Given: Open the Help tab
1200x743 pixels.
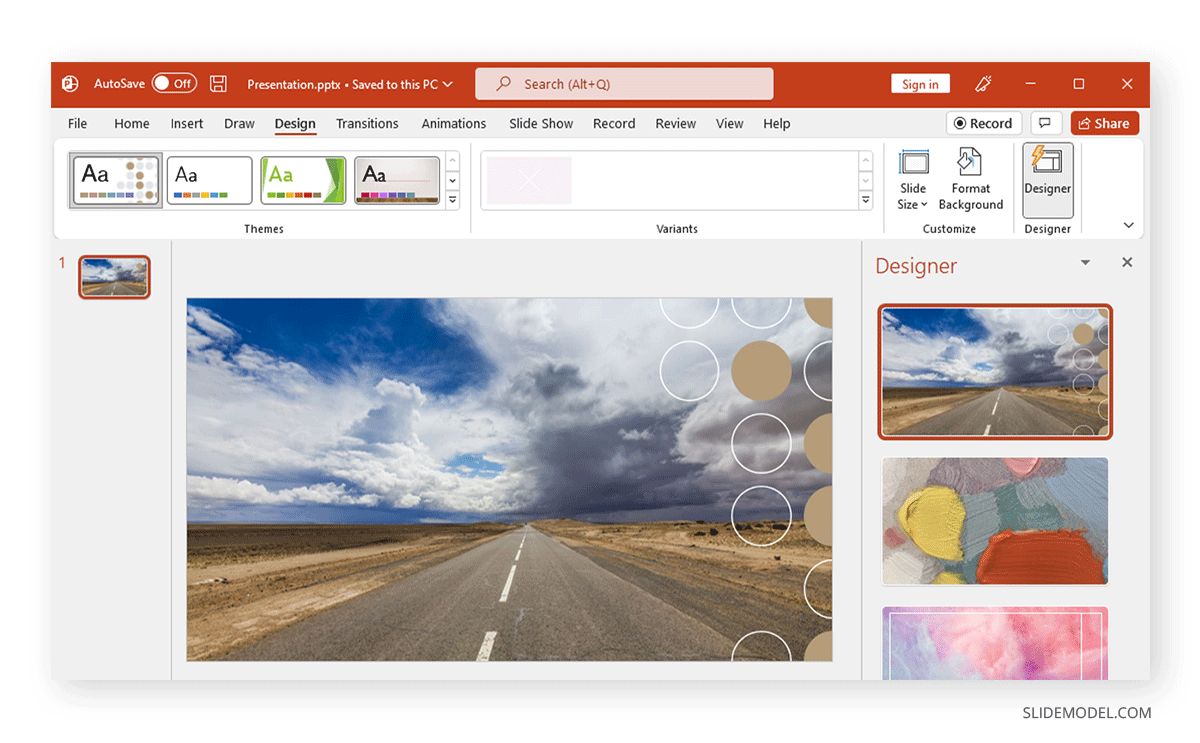Looking at the screenshot, I should tap(777, 123).
